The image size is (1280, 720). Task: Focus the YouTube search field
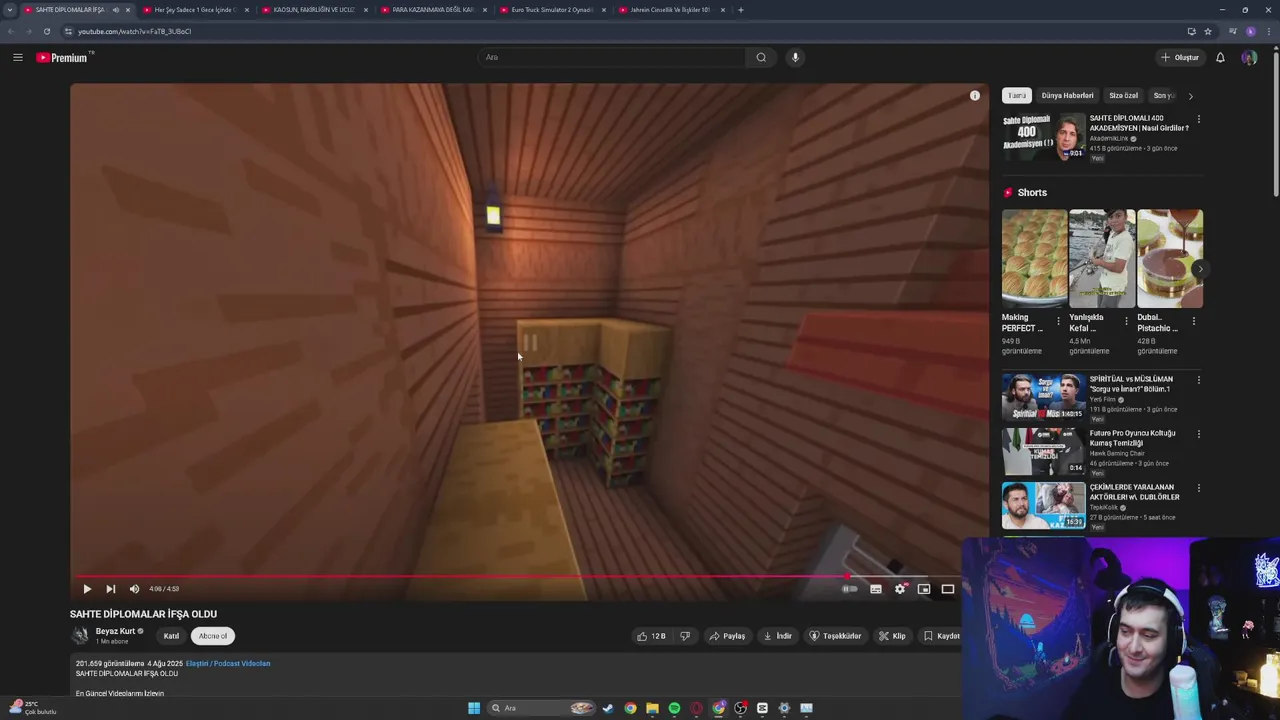pos(612,57)
